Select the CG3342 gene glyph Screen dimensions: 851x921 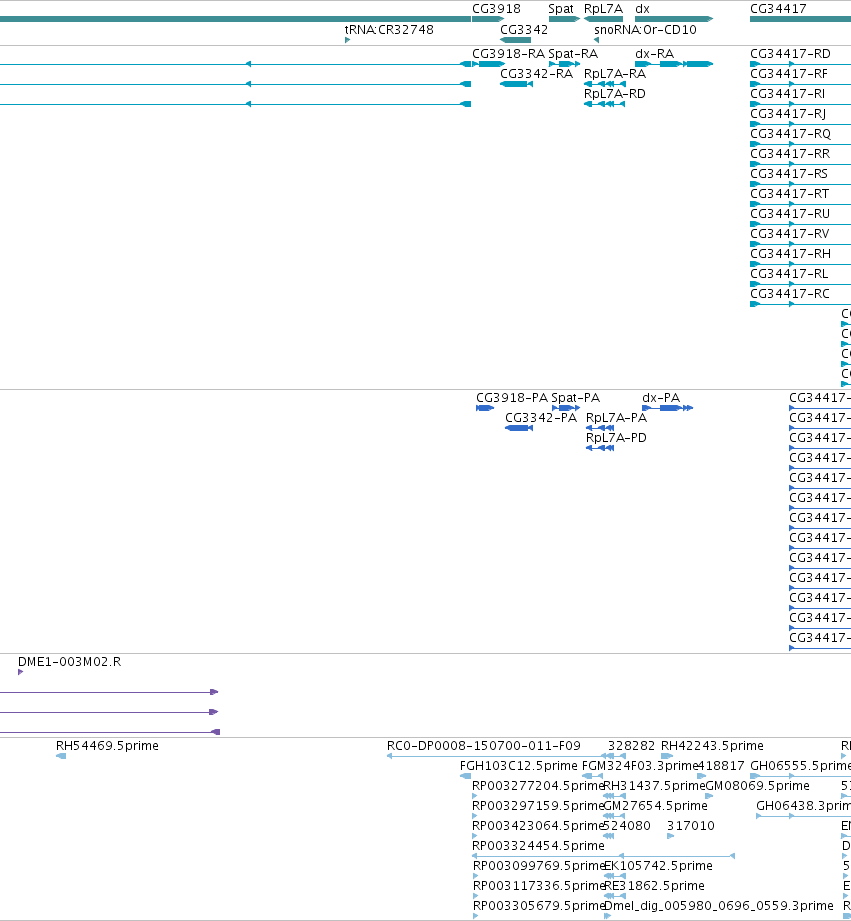click(516, 40)
